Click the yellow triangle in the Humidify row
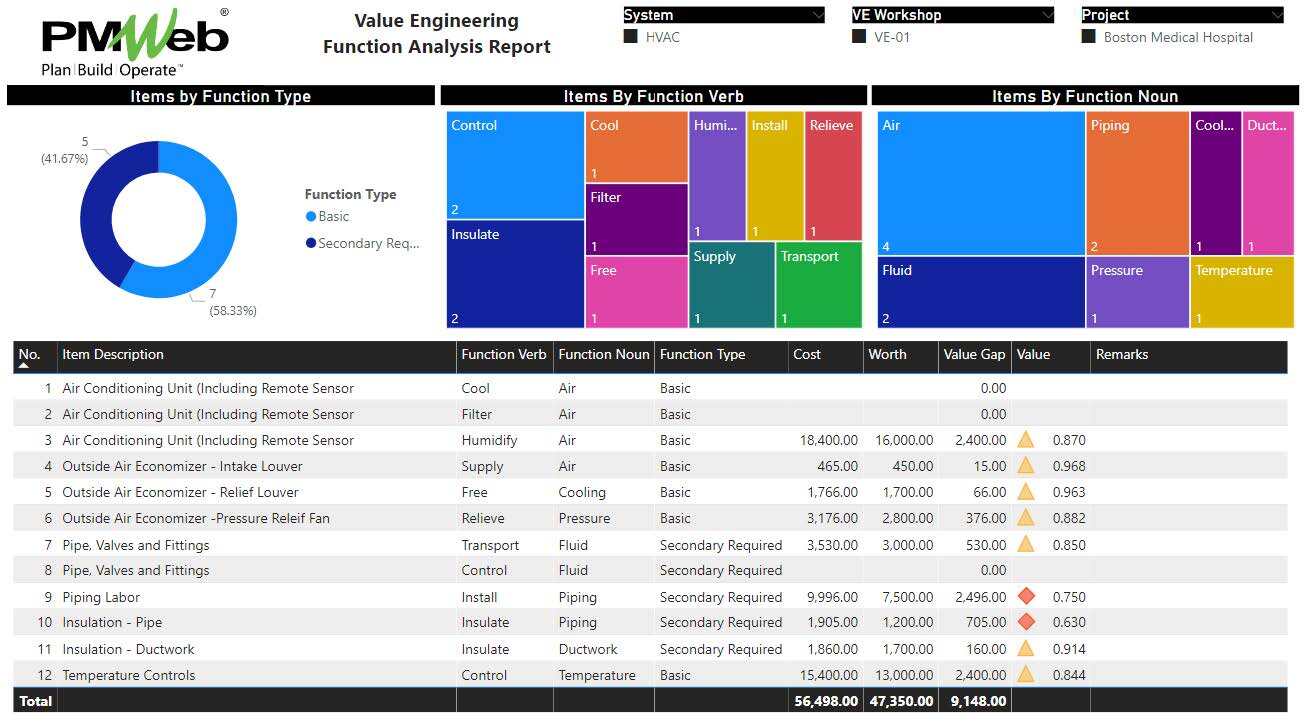1313x725 pixels. click(1026, 440)
